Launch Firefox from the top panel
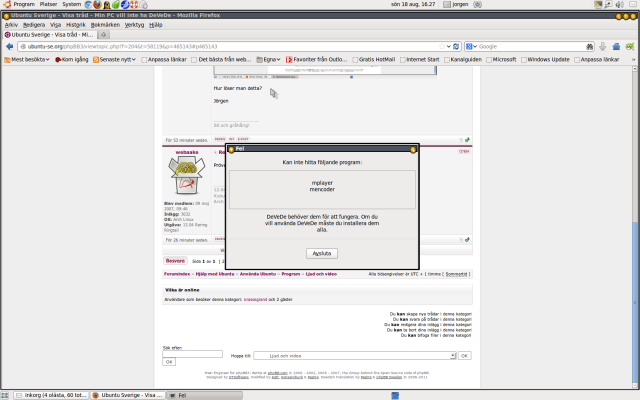The width and height of the screenshot is (640, 400). (x=97, y=5)
